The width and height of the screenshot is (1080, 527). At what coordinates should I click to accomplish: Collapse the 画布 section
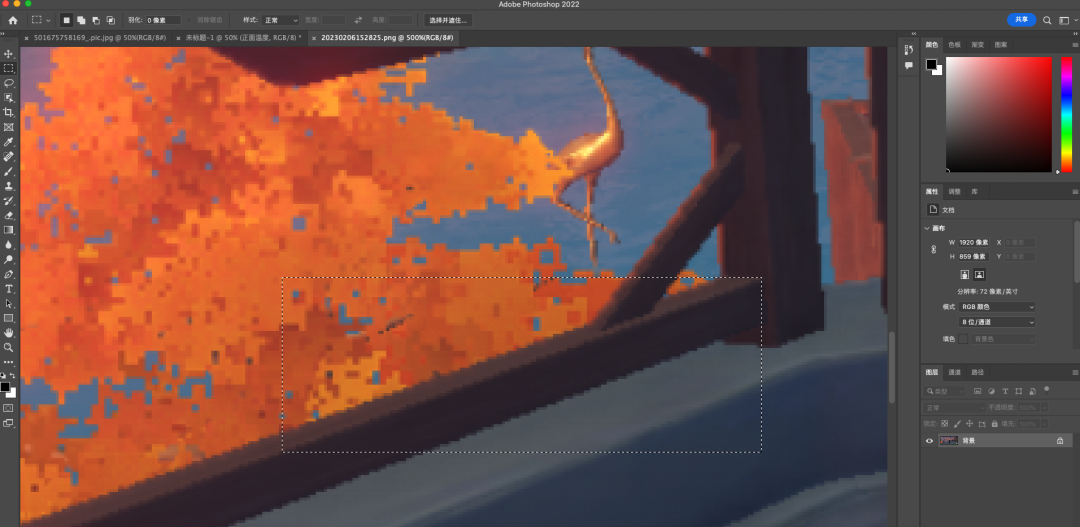click(x=927, y=228)
